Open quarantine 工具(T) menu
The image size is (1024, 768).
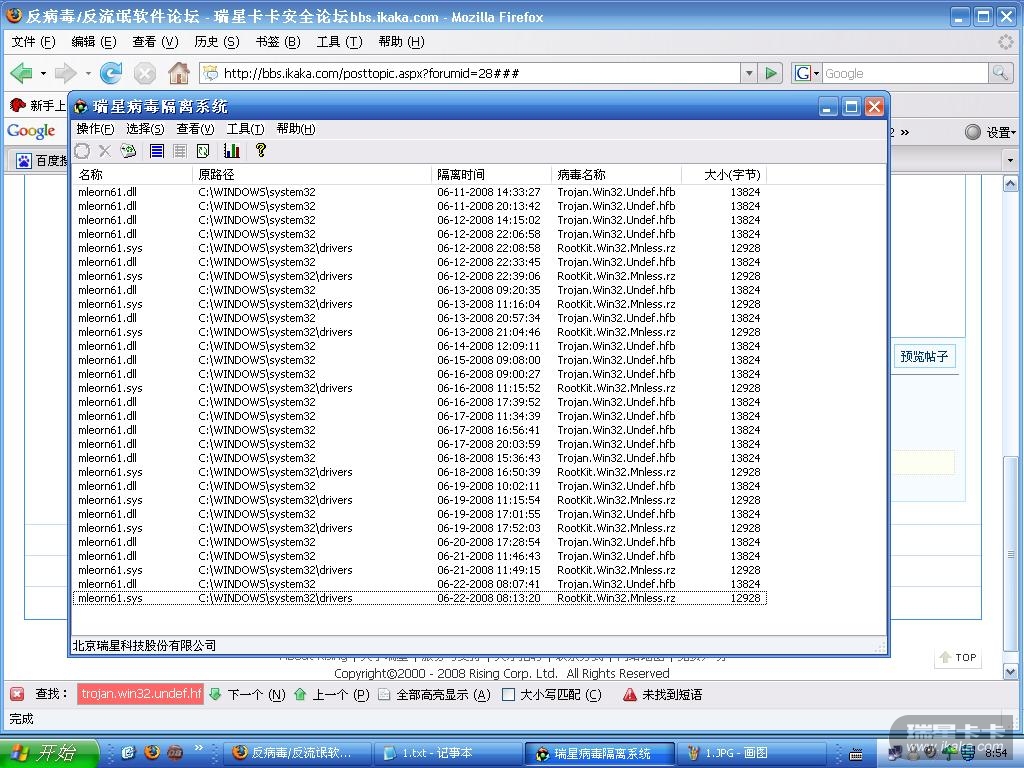[x=246, y=129]
